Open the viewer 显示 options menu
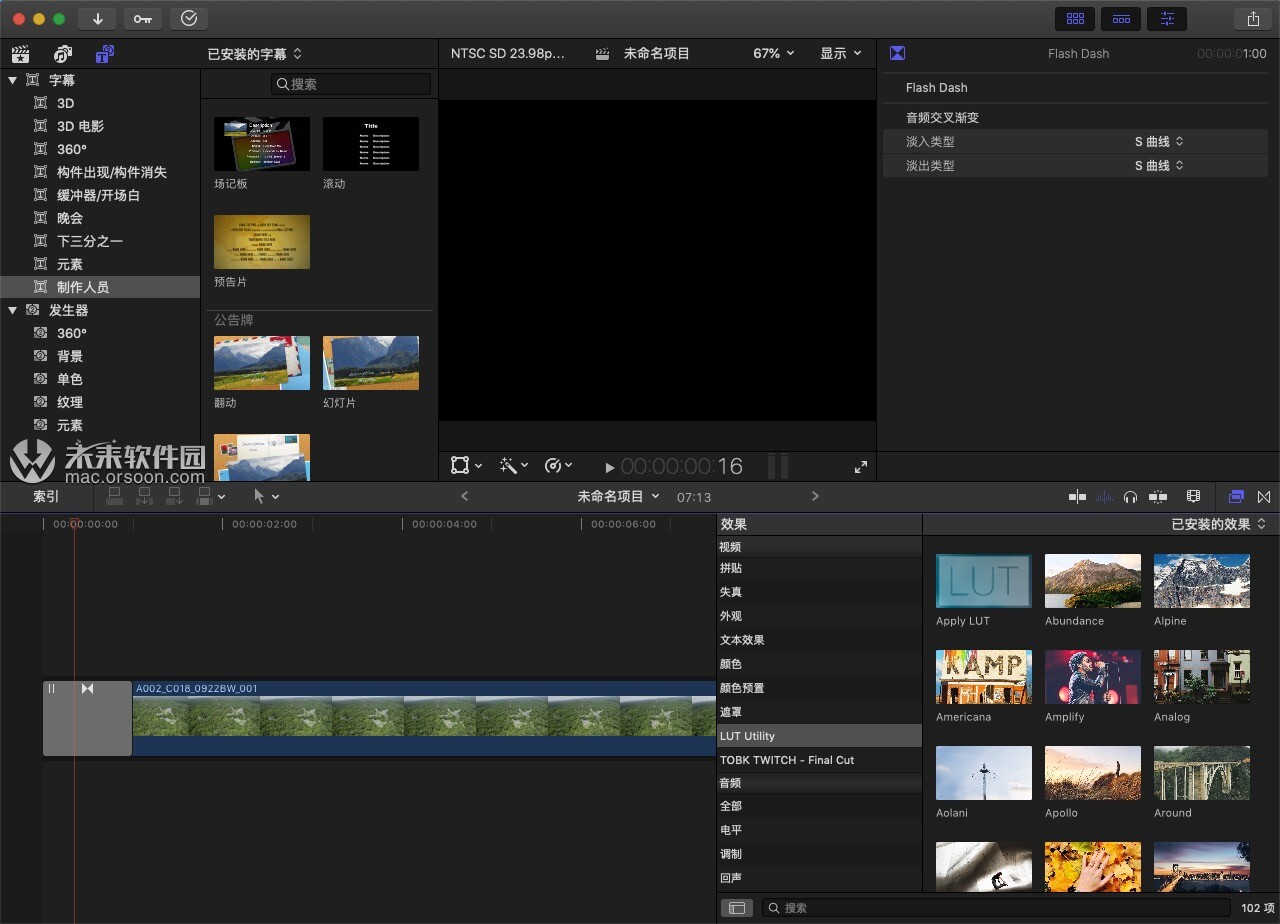The width and height of the screenshot is (1280, 924). point(841,54)
